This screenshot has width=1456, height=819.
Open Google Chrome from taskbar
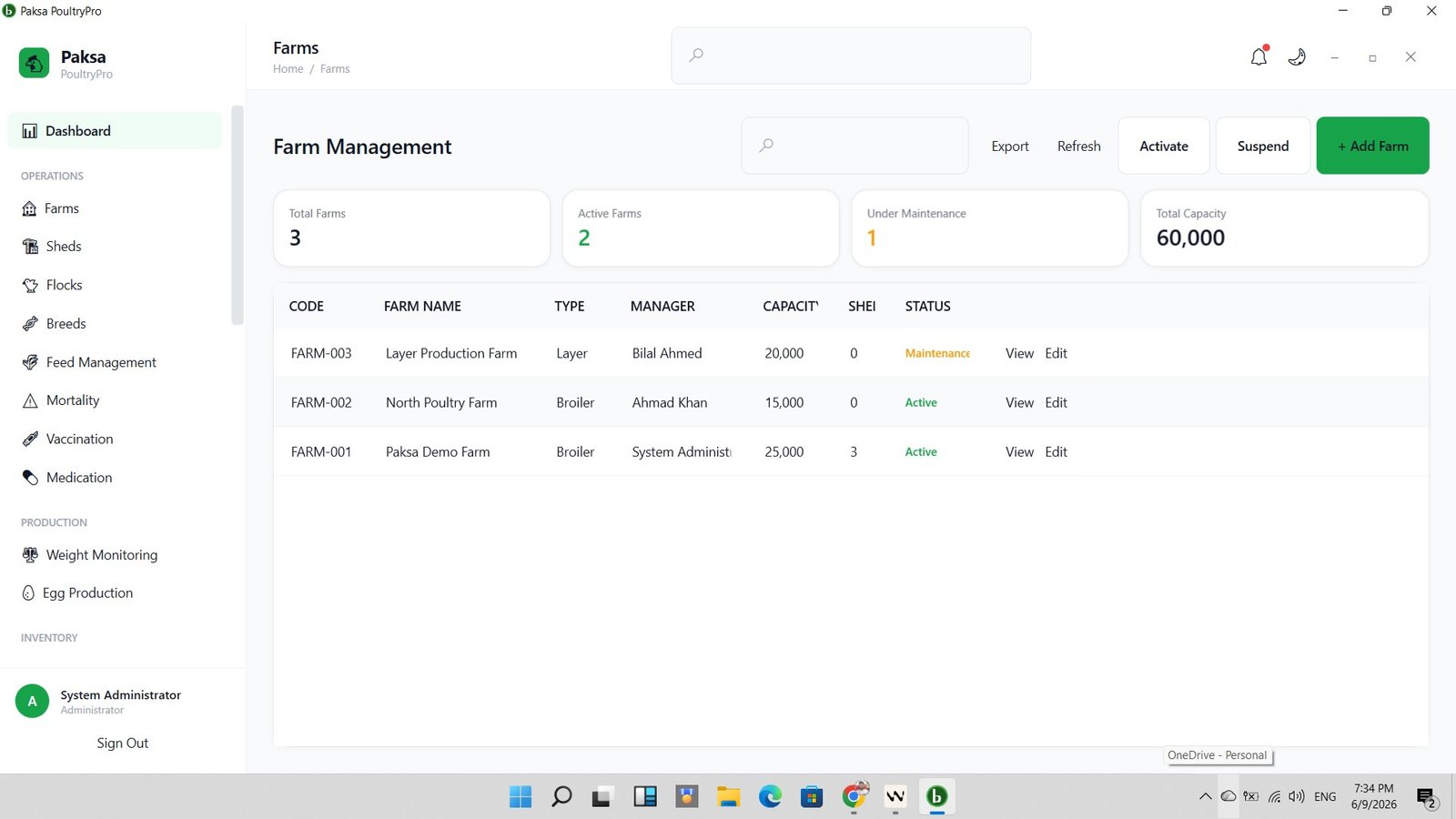click(854, 797)
